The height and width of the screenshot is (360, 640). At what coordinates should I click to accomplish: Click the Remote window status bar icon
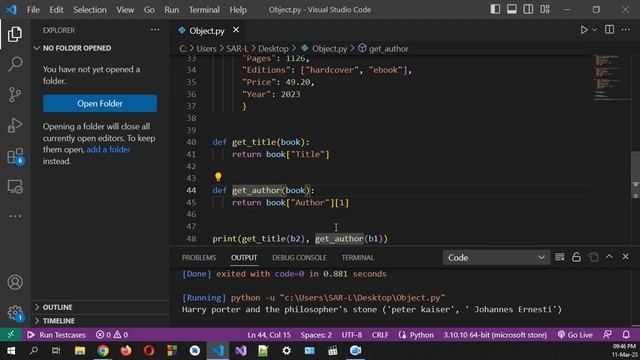11,335
